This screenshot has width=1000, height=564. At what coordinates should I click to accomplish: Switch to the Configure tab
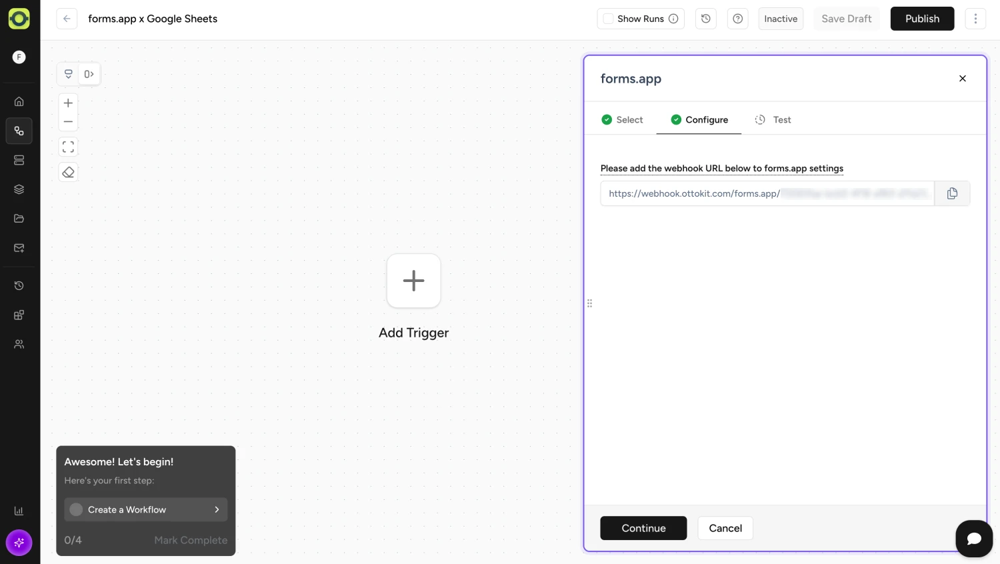coord(699,120)
